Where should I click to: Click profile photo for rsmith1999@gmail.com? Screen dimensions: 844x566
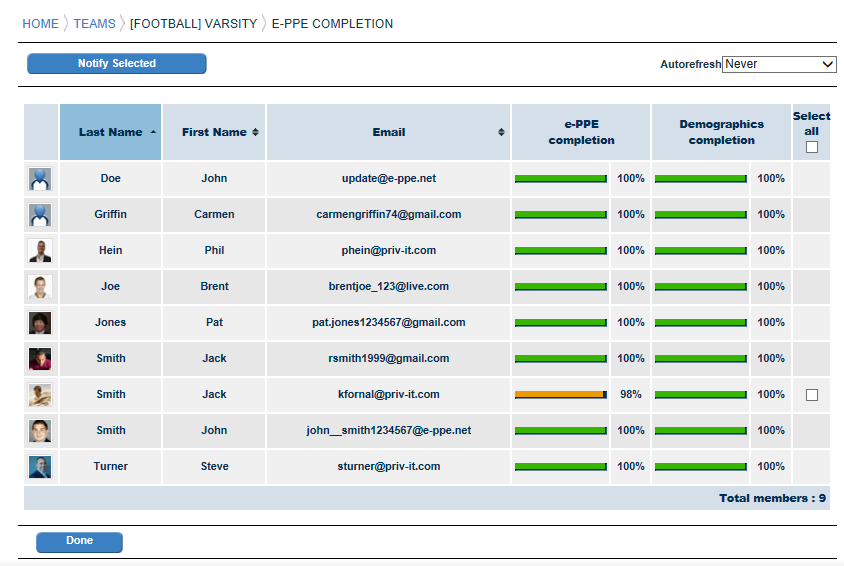click(40, 359)
